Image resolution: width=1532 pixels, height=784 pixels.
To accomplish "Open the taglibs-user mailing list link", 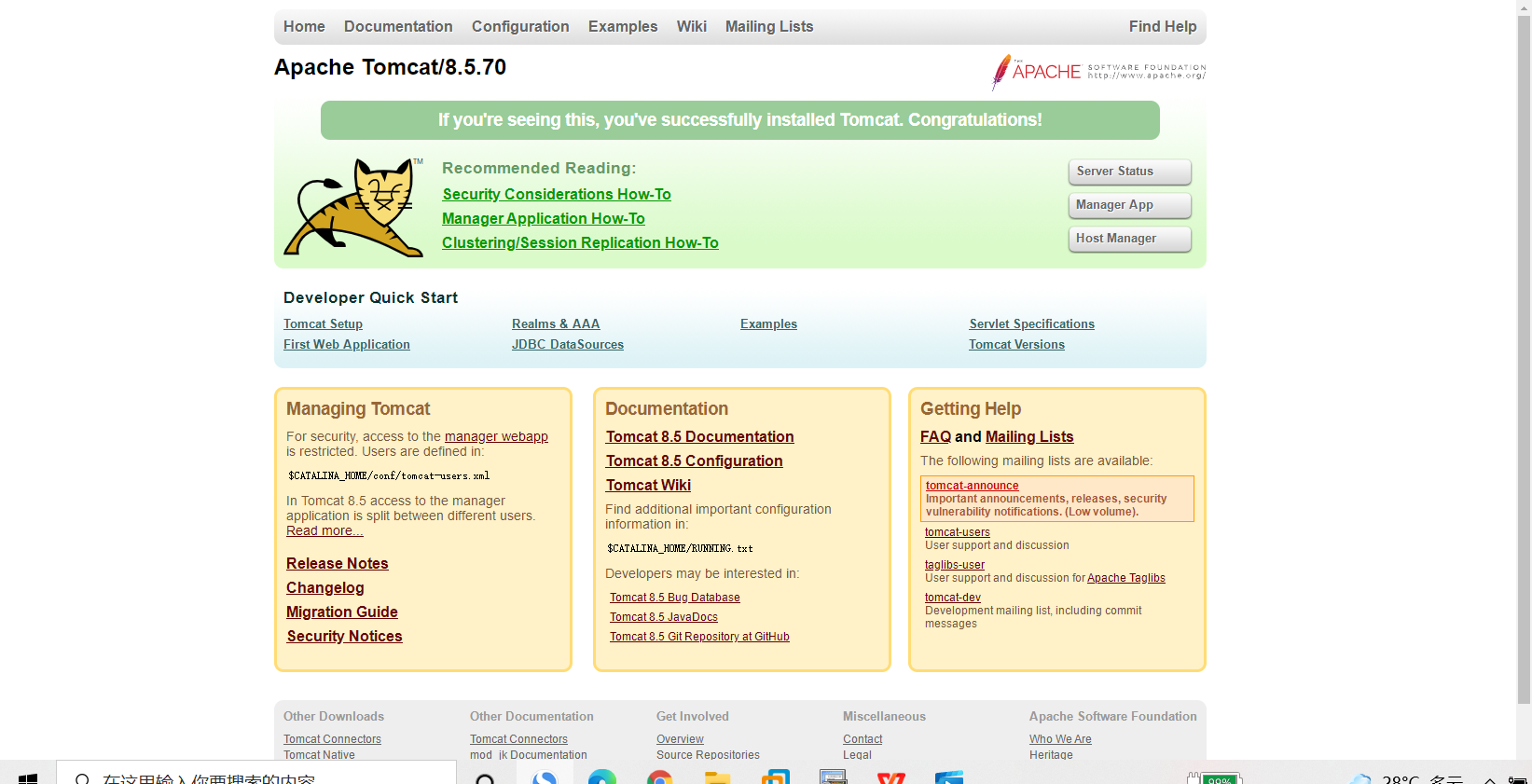I will (x=955, y=565).
